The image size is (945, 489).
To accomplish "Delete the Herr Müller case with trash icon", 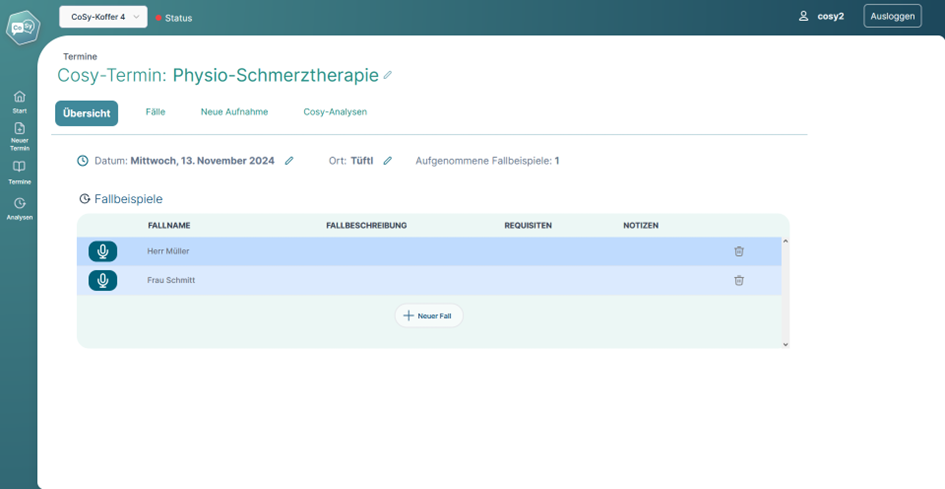I will [x=739, y=252].
